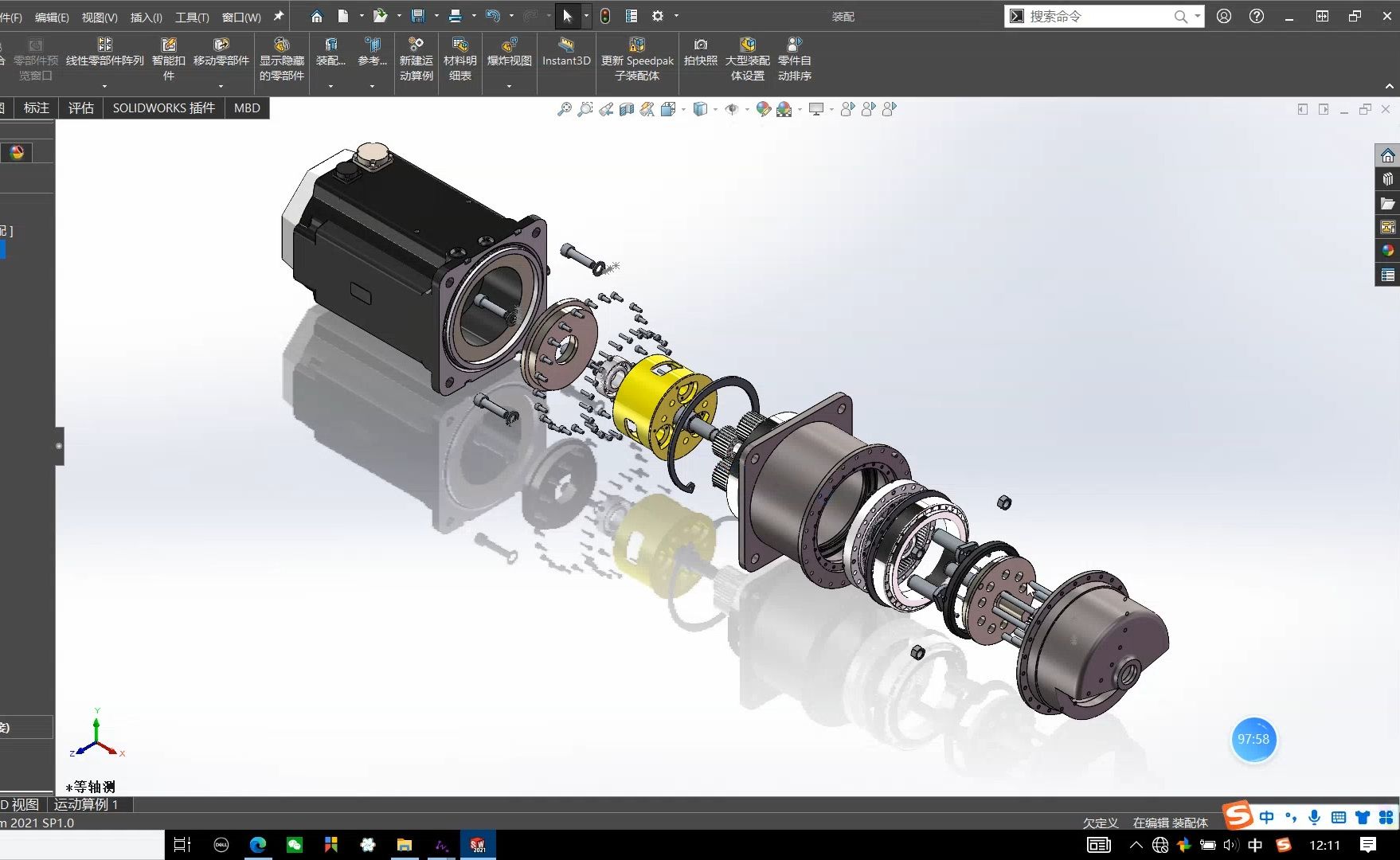1400x860 pixels.
Task: Zoom to fit with heads-up magnifier icon
Action: pos(565,109)
